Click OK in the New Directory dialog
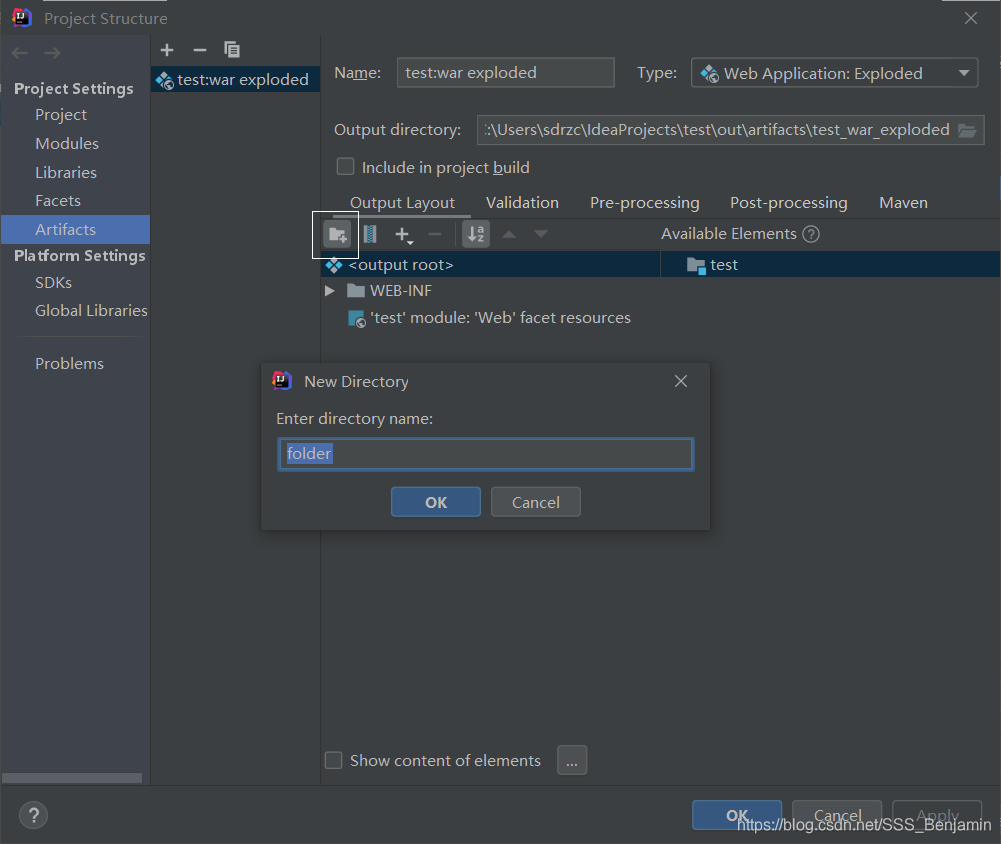This screenshot has width=1001, height=844. (436, 502)
